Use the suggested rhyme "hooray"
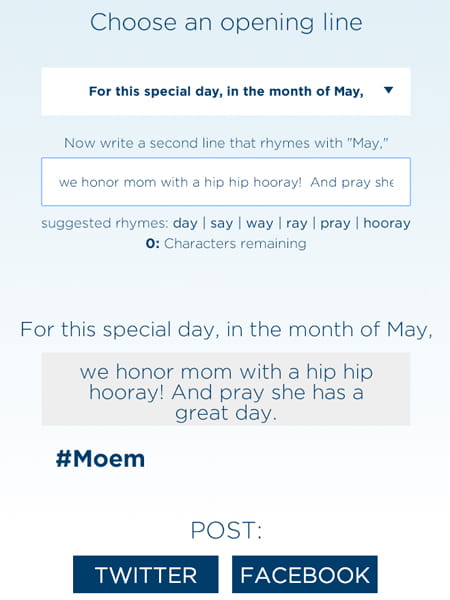 [387, 223]
